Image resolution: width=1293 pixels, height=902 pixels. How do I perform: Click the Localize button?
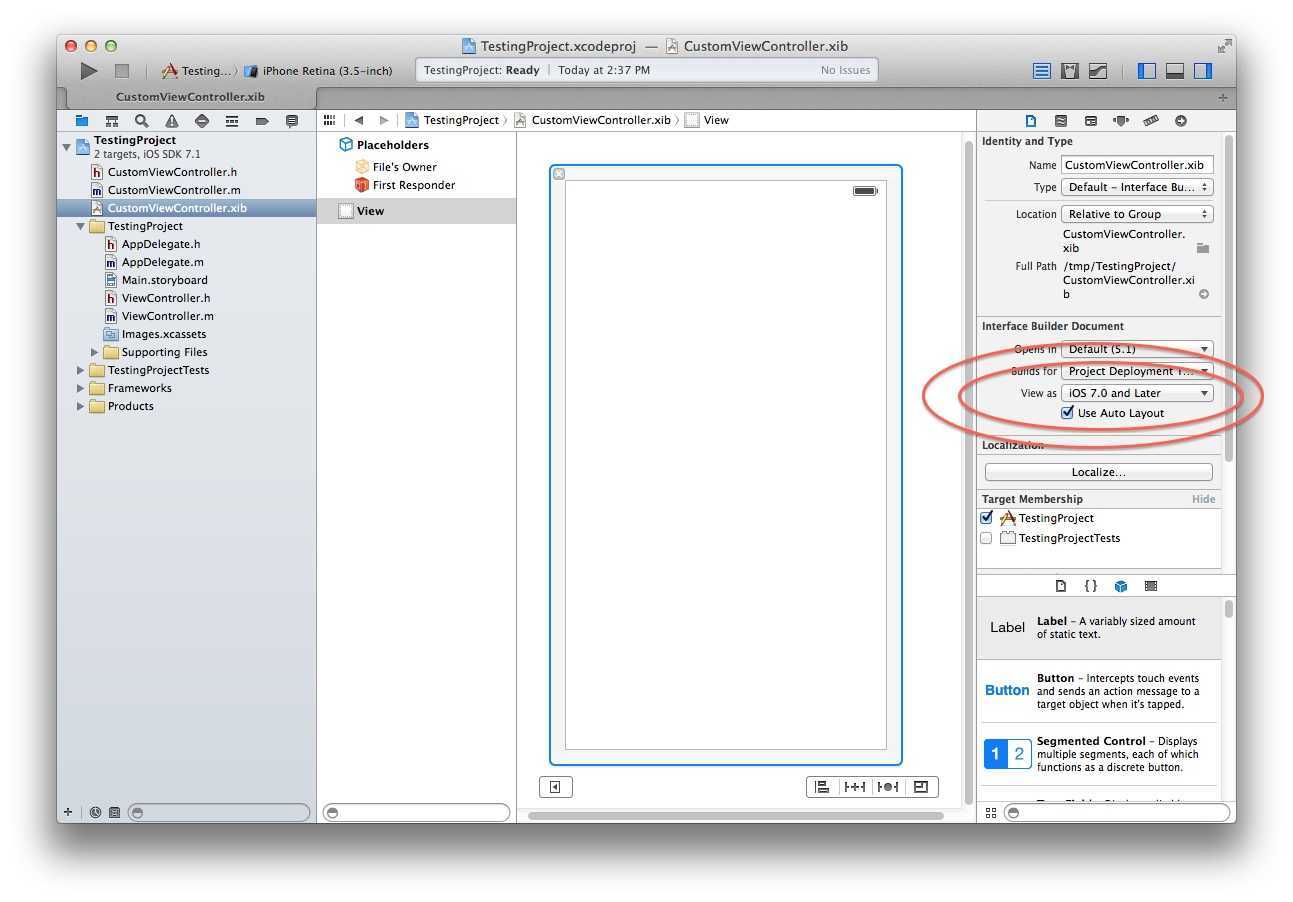[1098, 472]
